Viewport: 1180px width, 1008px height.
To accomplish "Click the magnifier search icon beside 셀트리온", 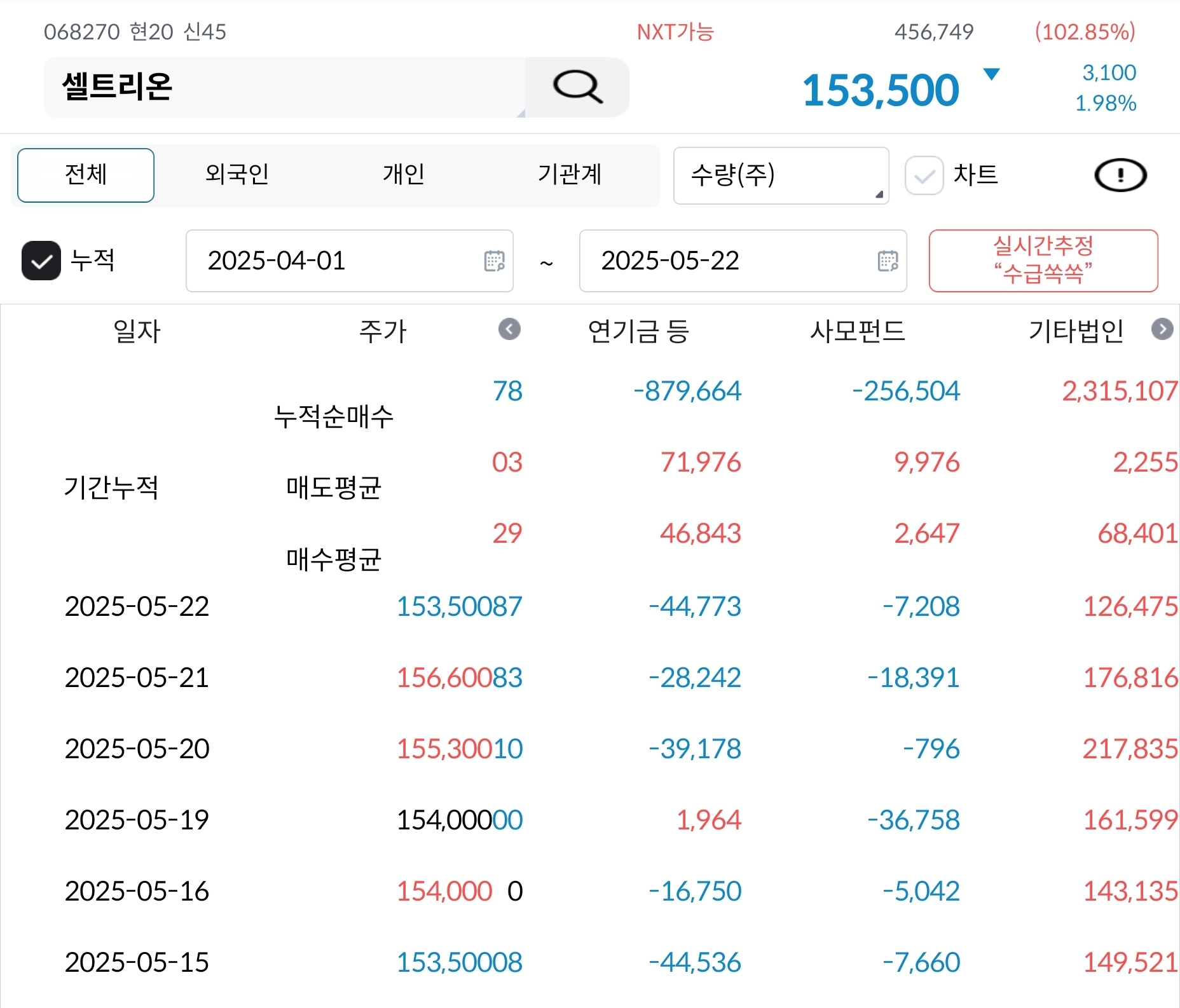I will [x=577, y=87].
